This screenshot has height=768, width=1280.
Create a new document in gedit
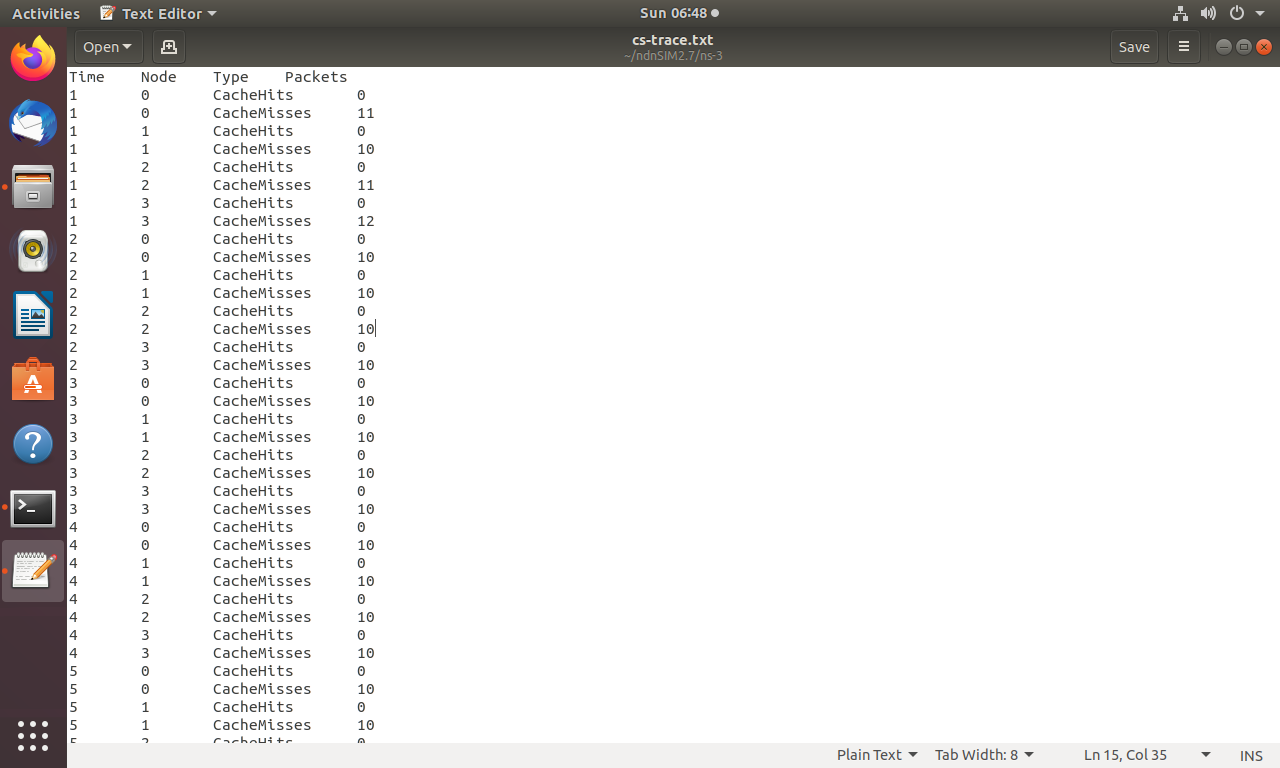(168, 46)
